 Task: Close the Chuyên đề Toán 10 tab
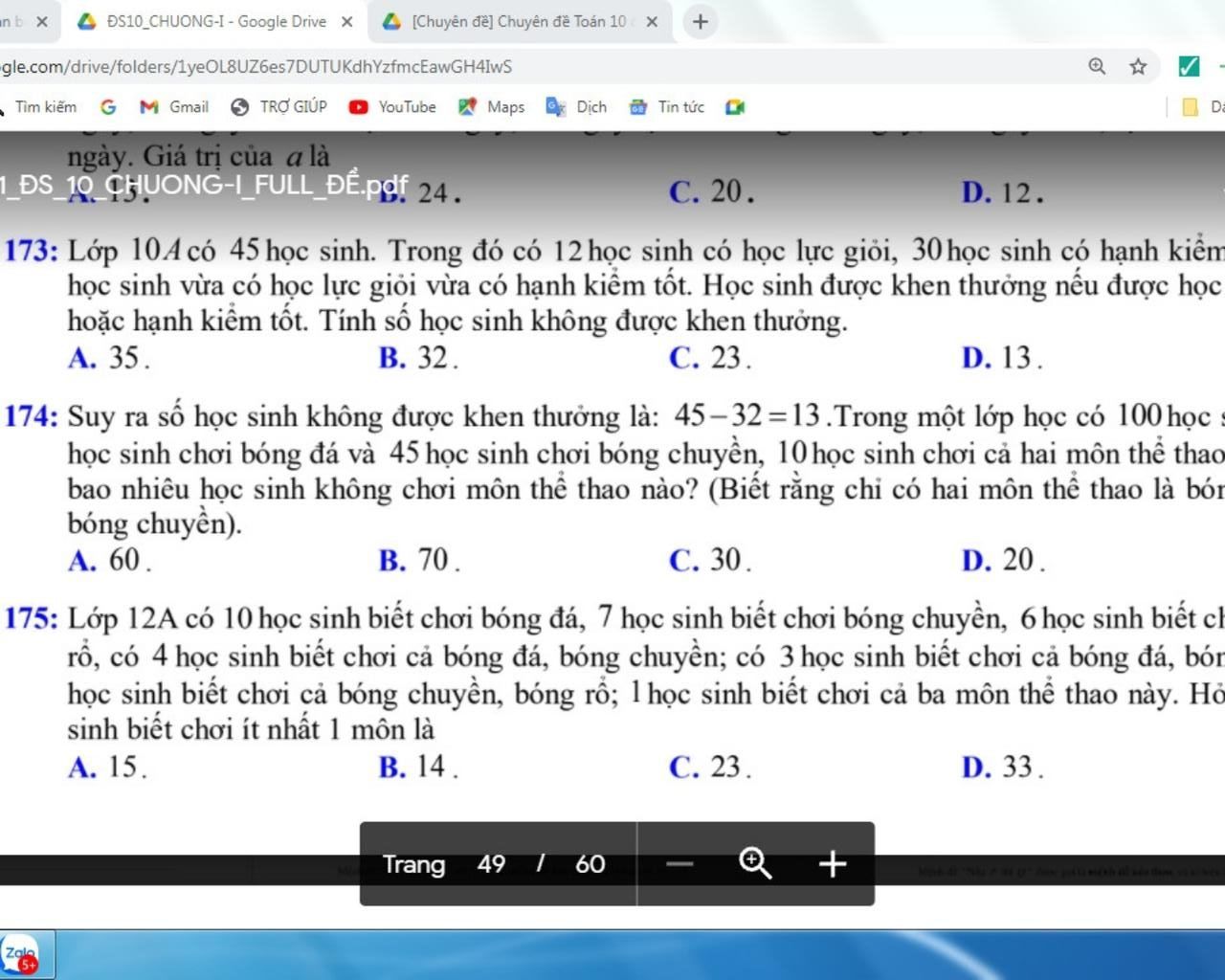652,21
